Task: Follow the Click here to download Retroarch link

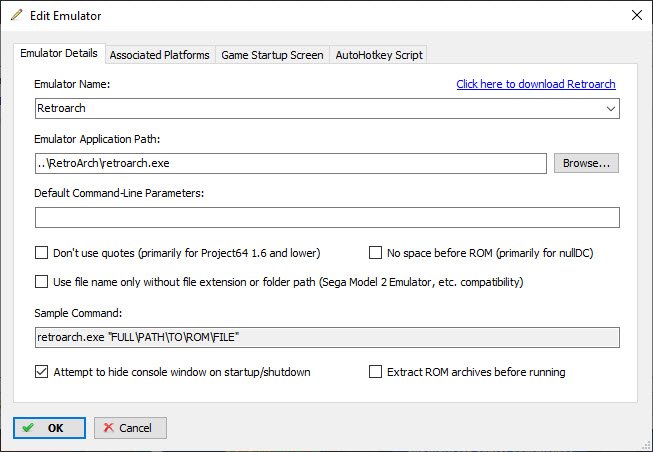Action: [x=536, y=84]
